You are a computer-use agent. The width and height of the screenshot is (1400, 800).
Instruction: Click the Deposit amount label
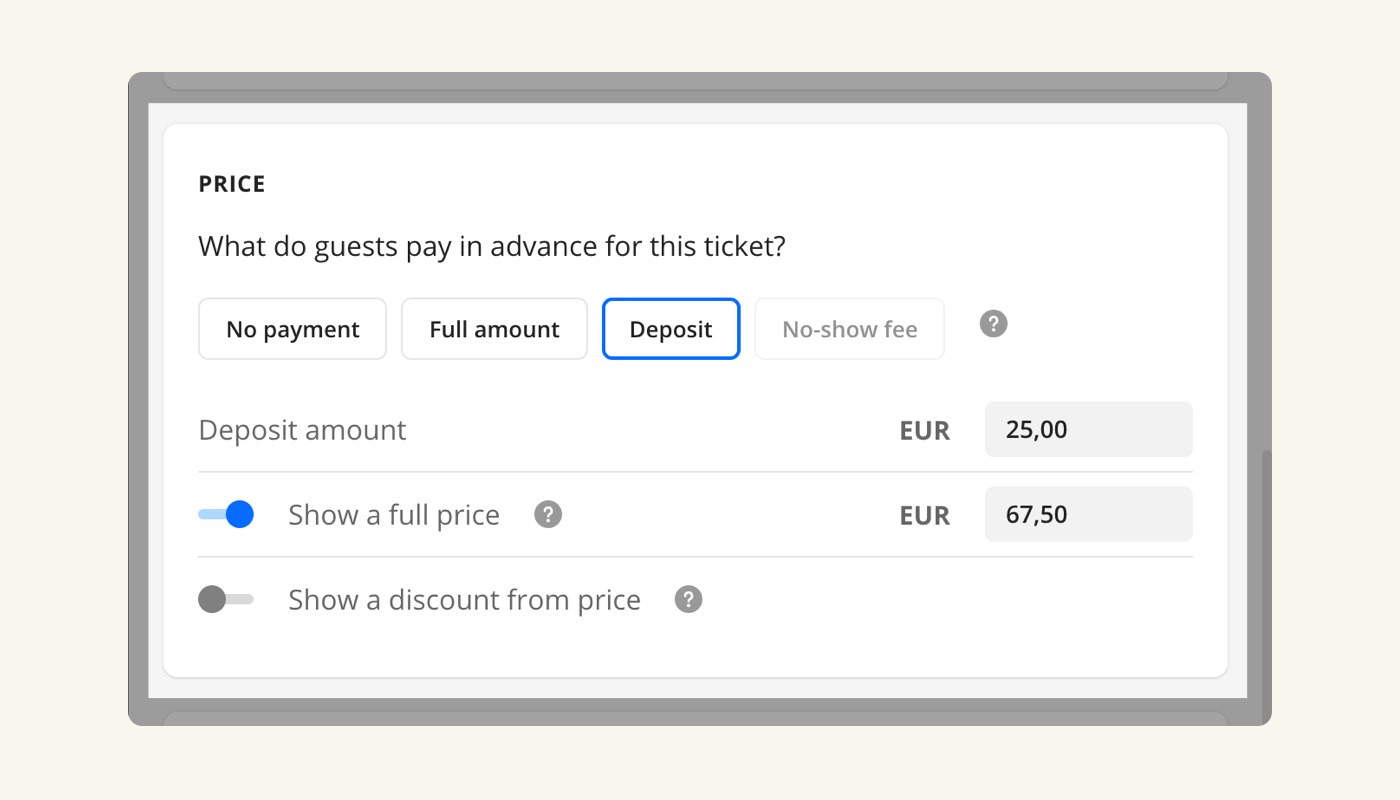point(302,430)
